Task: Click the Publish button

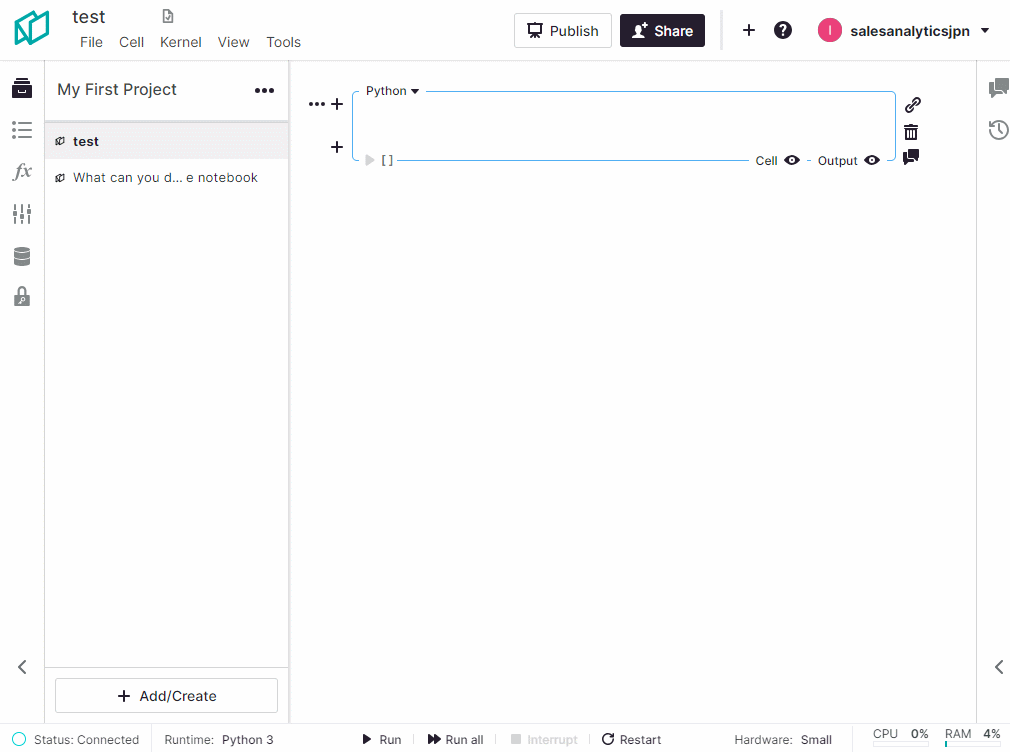Action: (x=562, y=31)
